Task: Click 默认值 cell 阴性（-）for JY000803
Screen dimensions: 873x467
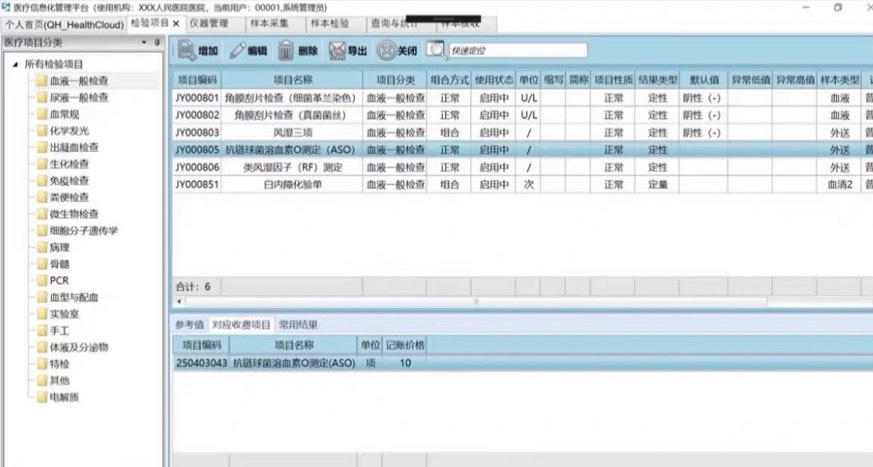Action: coord(702,132)
